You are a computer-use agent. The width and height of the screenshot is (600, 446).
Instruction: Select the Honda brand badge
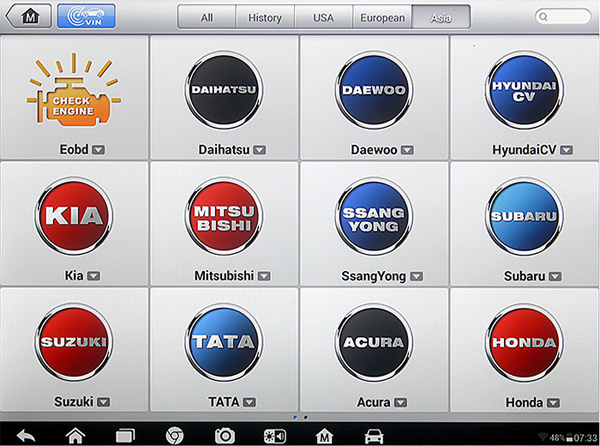pyautogui.click(x=524, y=342)
